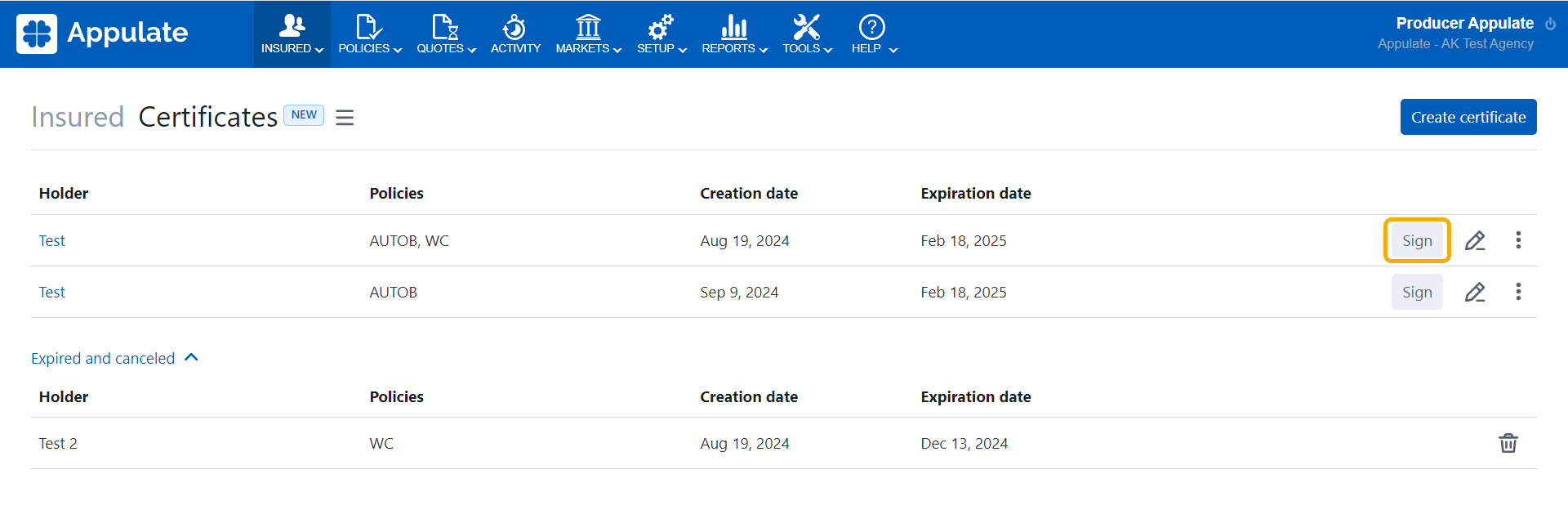Open the Test holder link for AUTOB certificate

pyautogui.click(x=51, y=293)
